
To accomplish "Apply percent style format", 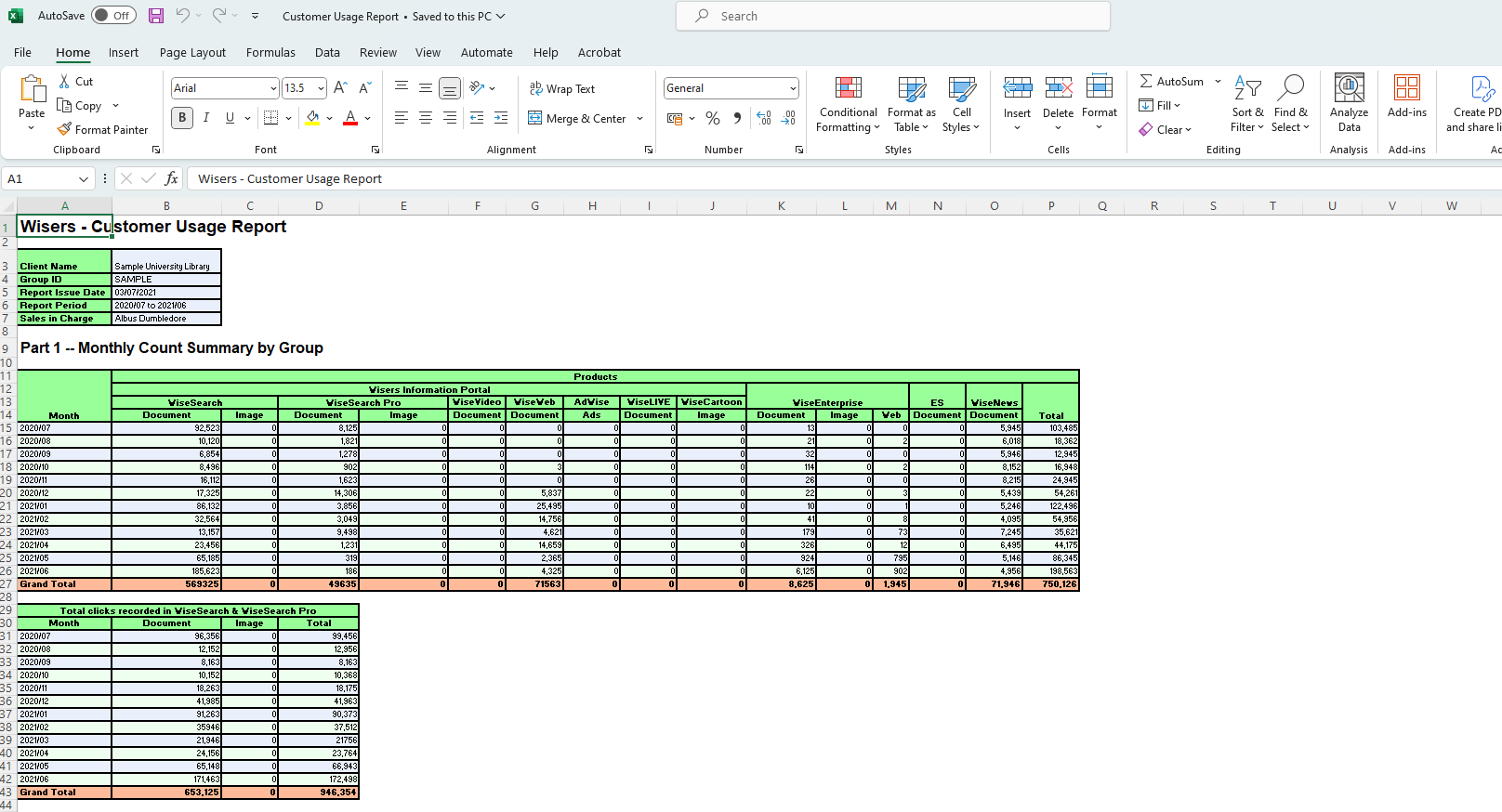I will click(713, 118).
